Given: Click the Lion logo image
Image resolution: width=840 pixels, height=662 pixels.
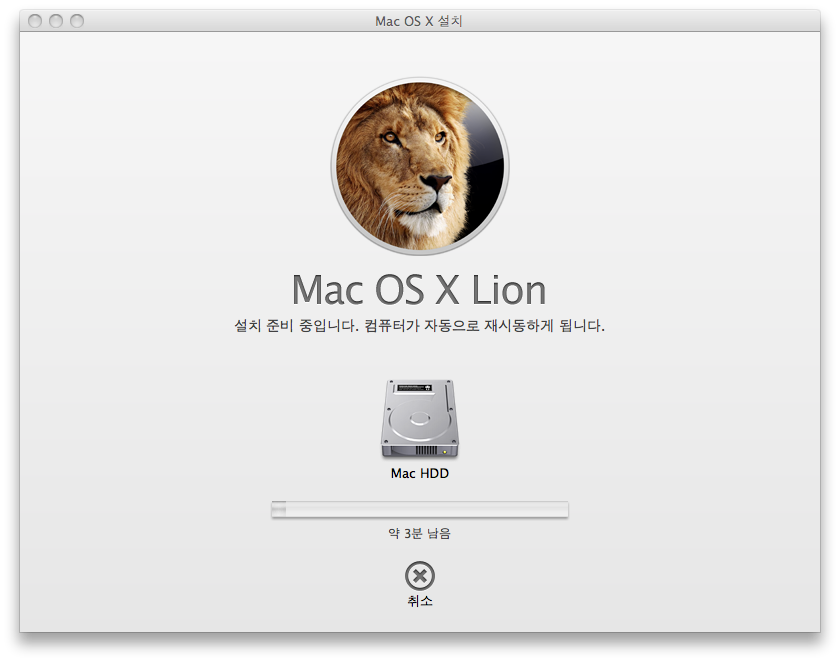Looking at the screenshot, I should point(419,166).
